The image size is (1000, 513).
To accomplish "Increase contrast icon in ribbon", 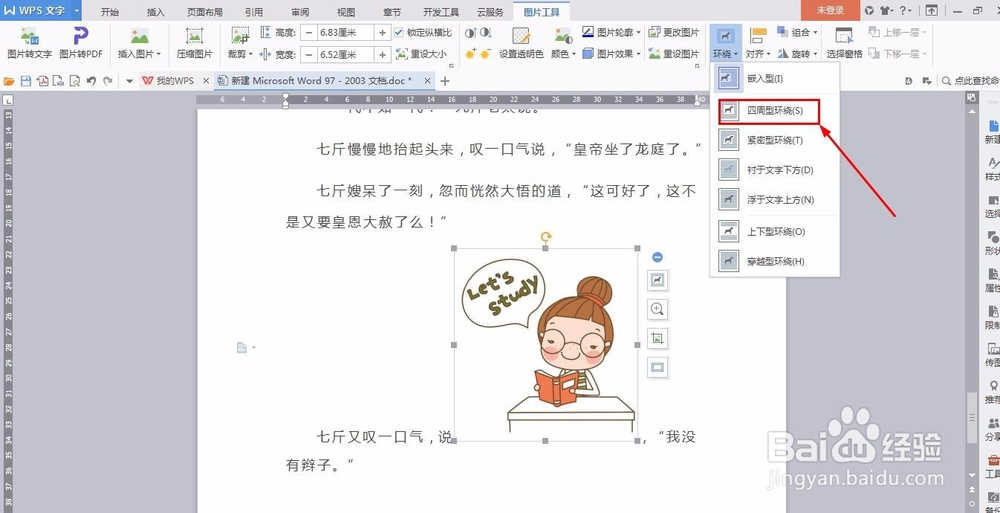I will point(471,33).
